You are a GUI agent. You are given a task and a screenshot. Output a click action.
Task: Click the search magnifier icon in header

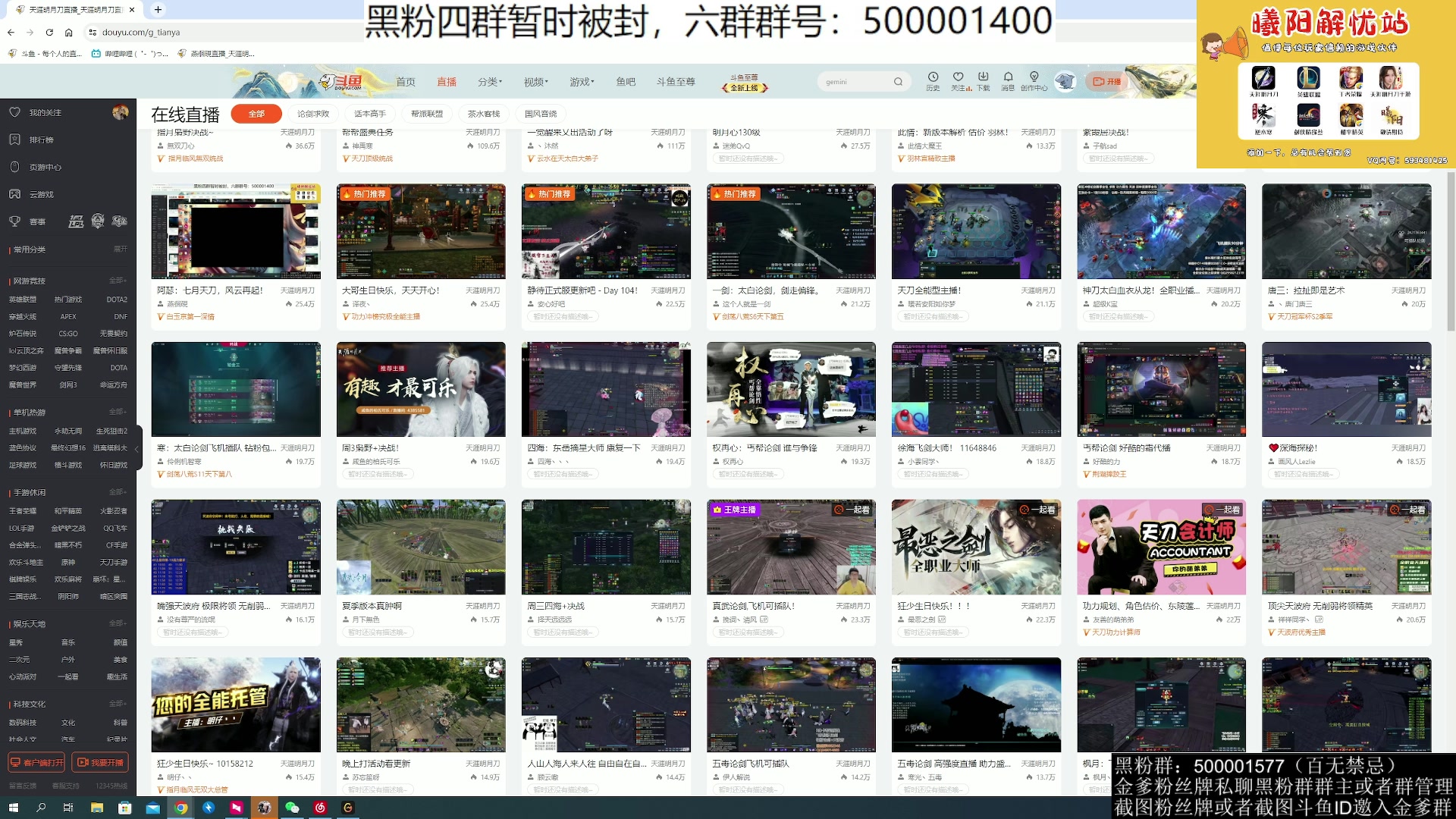[898, 82]
